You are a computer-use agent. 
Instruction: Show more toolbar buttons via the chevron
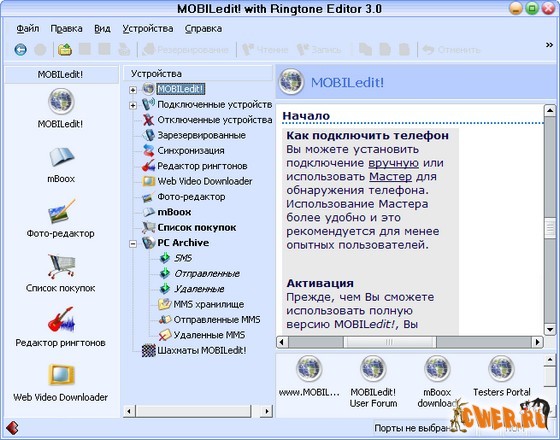click(x=549, y=45)
